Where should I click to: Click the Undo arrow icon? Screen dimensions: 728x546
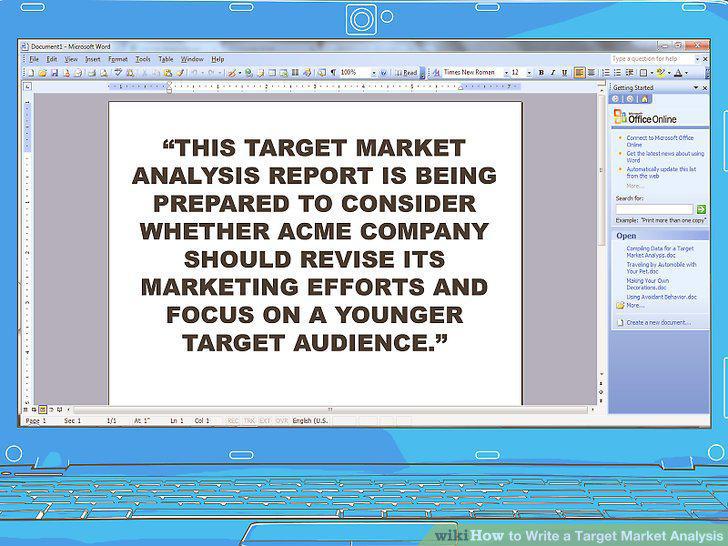click(x=195, y=72)
